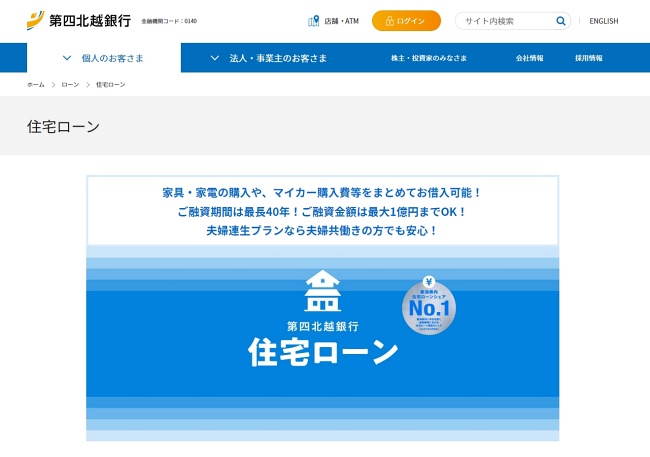Go to ホーム in the breadcrumb
The width and height of the screenshot is (650, 457).
(36, 85)
